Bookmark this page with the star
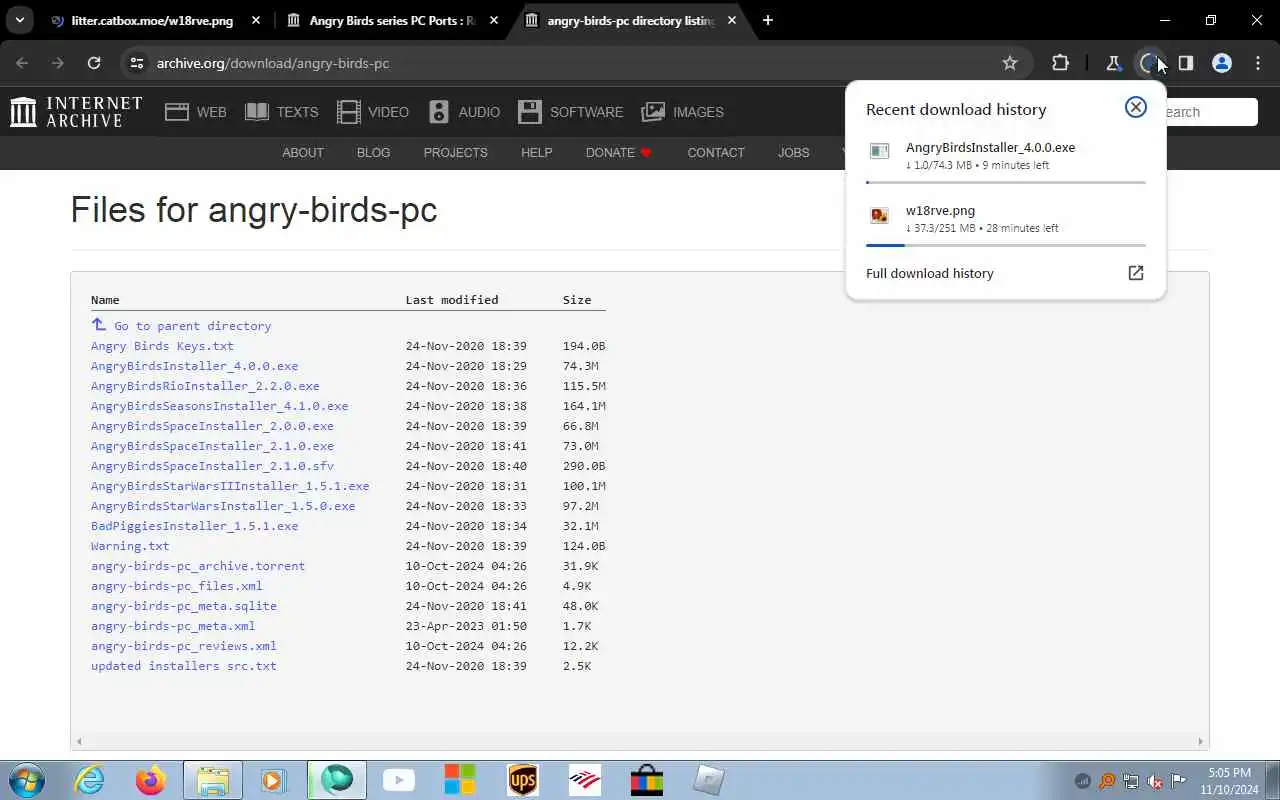 (1010, 63)
